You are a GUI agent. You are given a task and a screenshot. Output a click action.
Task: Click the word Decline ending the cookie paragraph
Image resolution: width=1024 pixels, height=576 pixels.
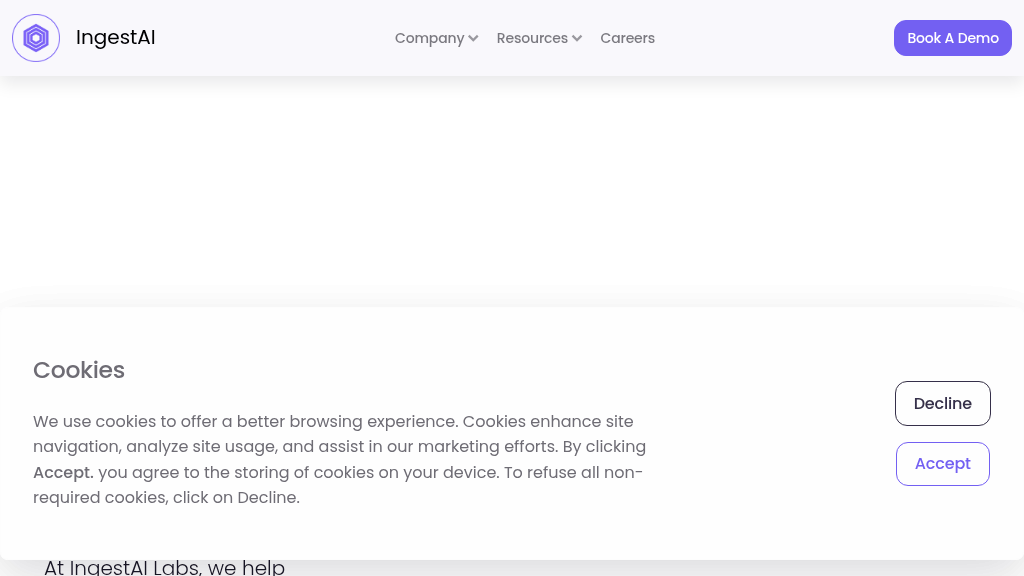click(266, 498)
